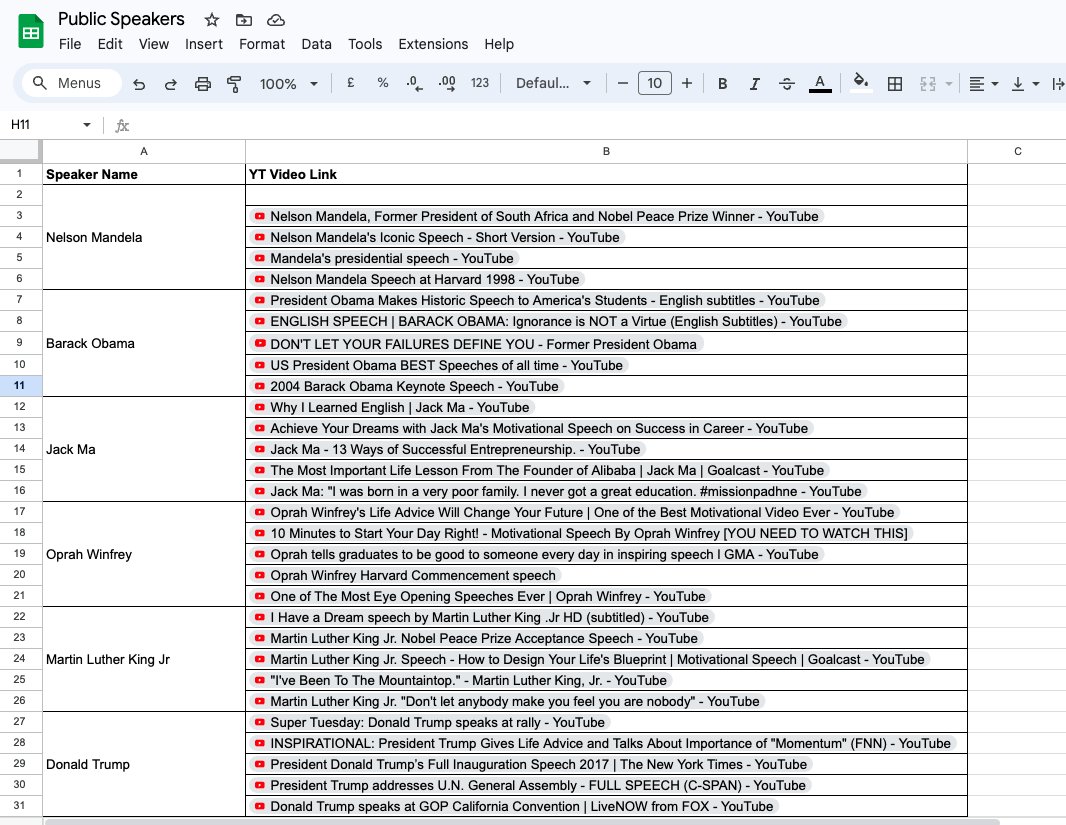Star the Public Speakers document

click(x=212, y=20)
